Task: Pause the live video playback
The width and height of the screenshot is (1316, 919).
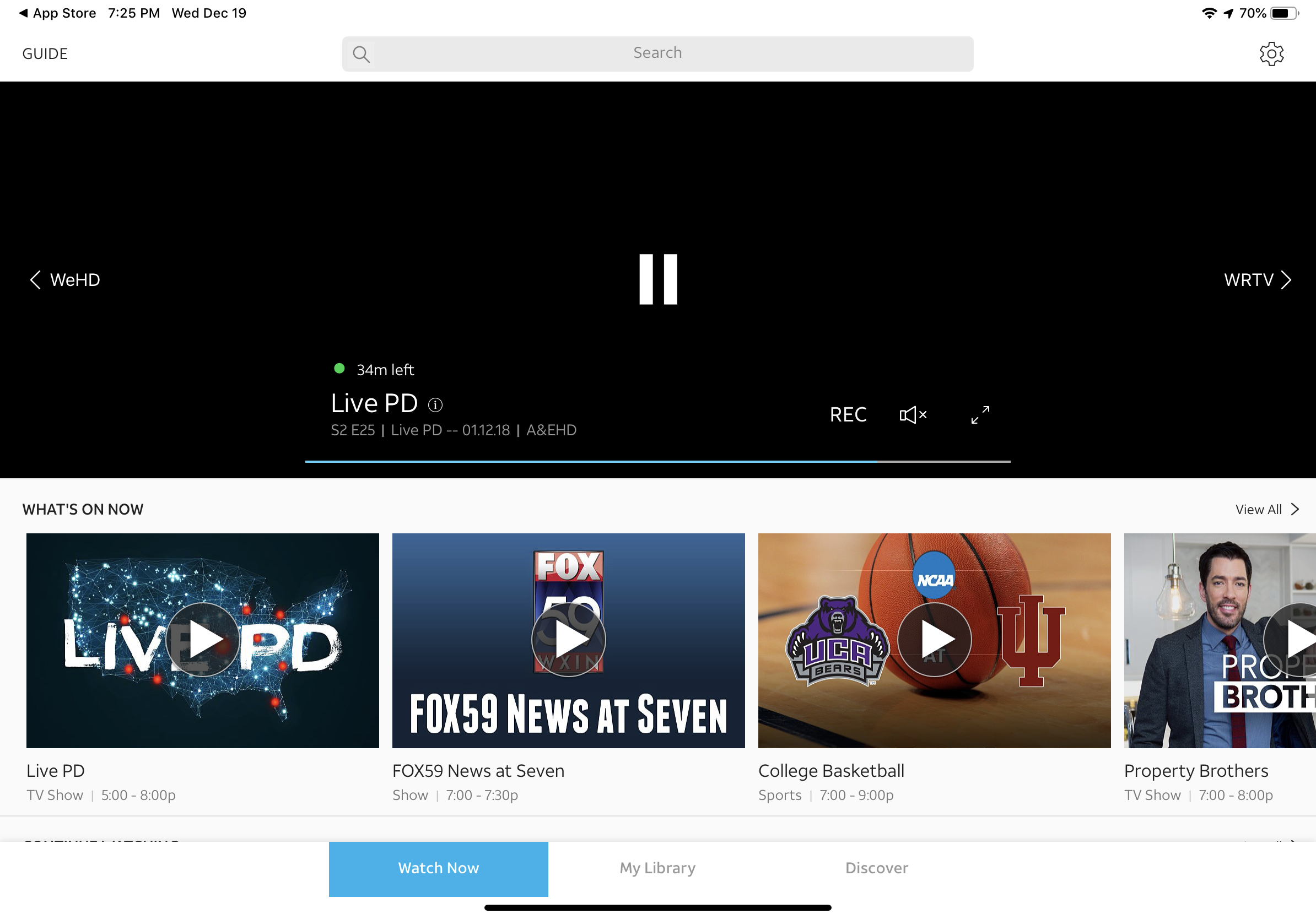Action: pos(658,279)
